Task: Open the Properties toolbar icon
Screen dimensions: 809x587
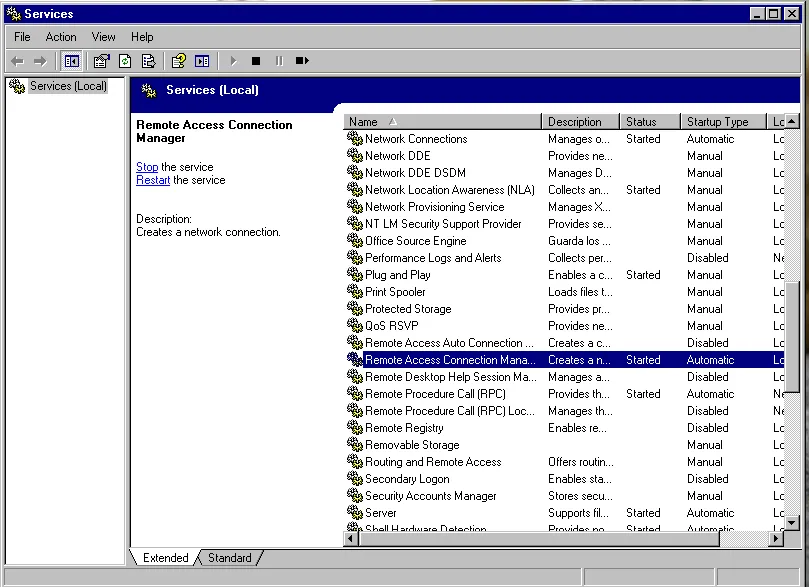Action: (101, 61)
